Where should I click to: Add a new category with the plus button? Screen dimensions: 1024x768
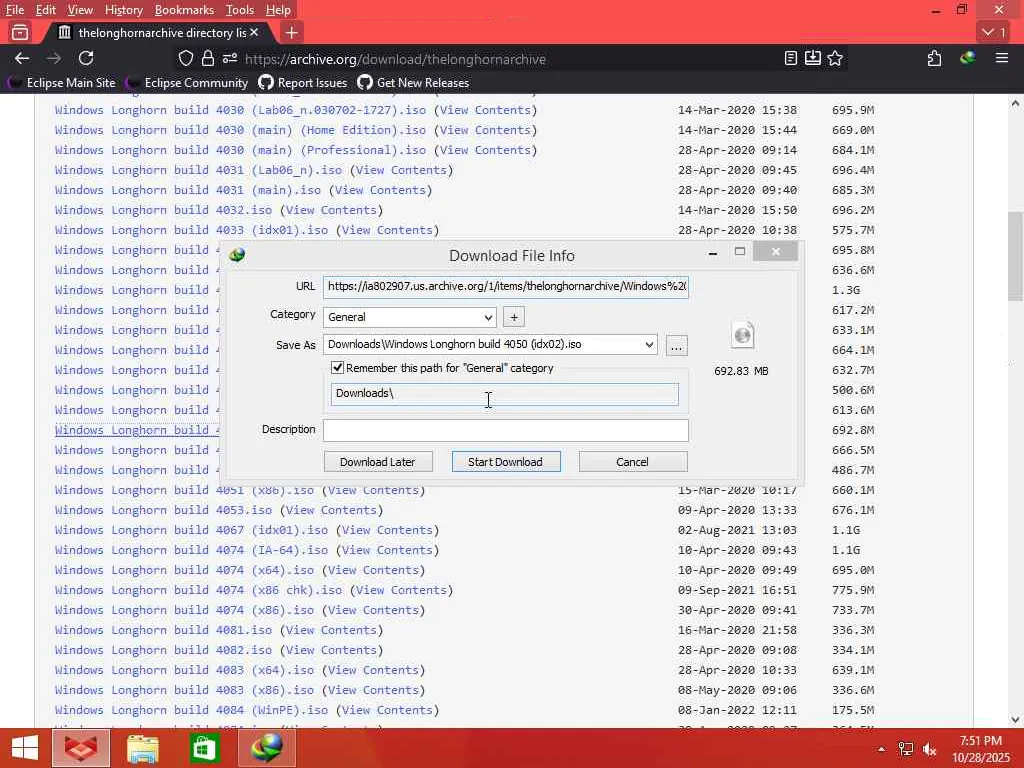coord(514,317)
